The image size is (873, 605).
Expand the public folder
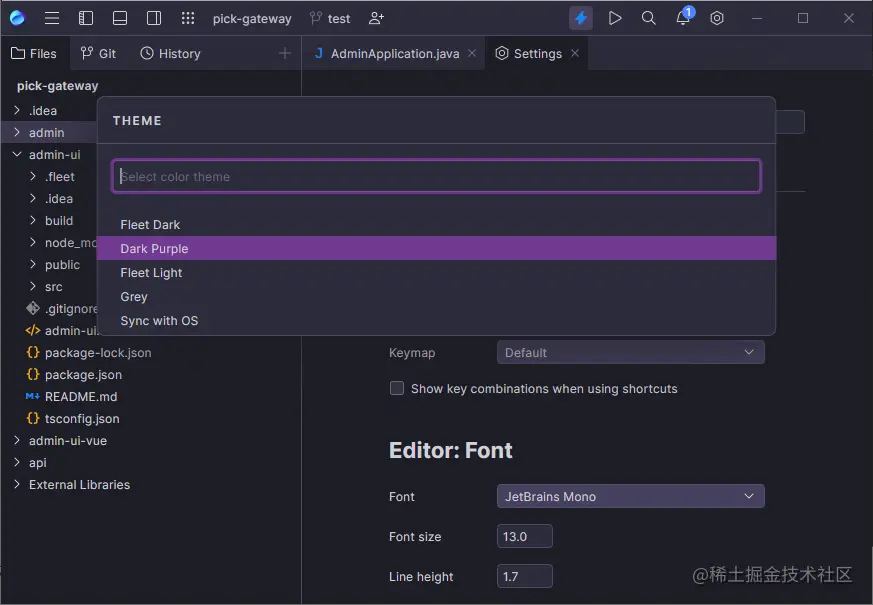pyautogui.click(x=33, y=264)
